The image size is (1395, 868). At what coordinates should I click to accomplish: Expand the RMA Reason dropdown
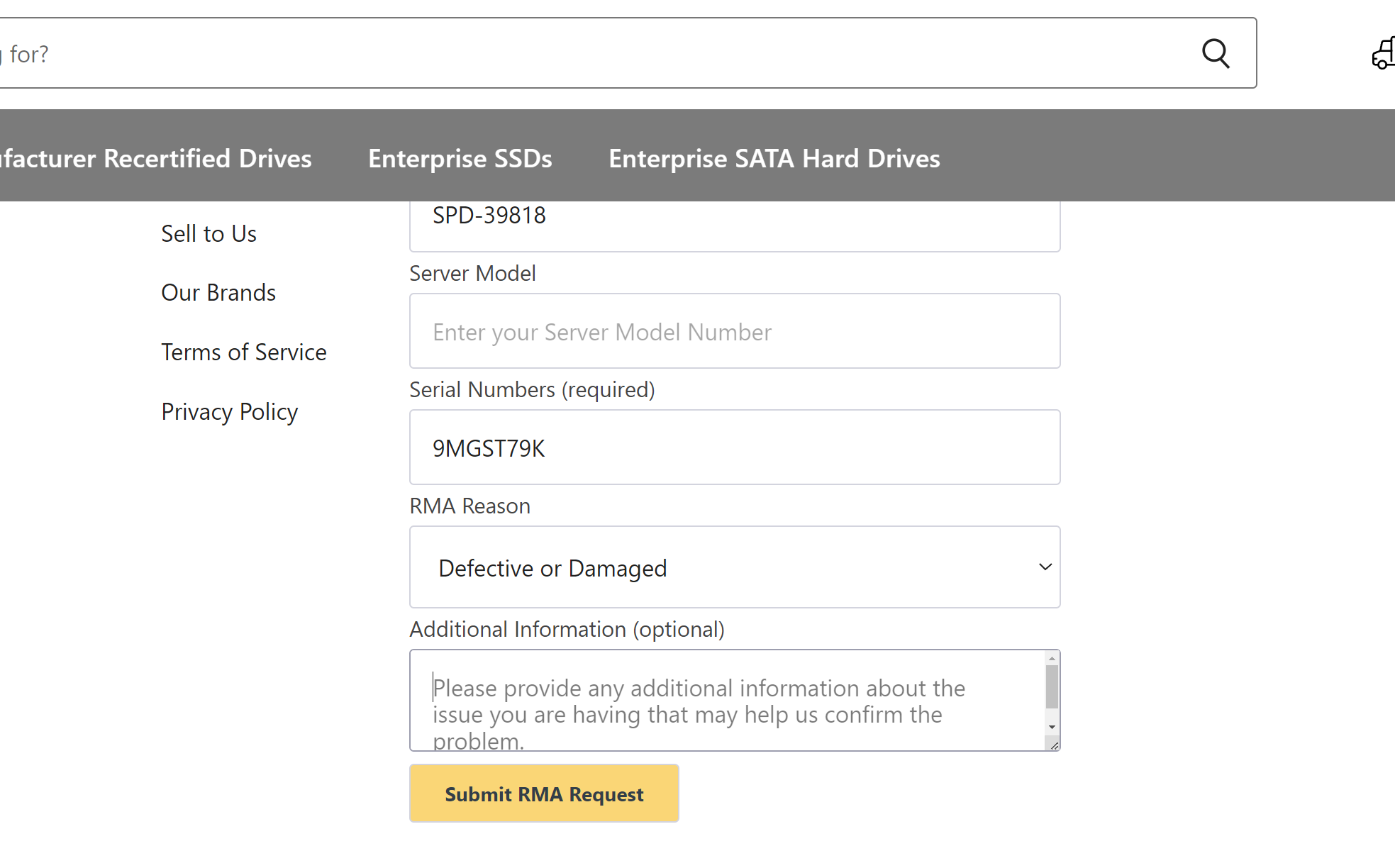tap(734, 567)
